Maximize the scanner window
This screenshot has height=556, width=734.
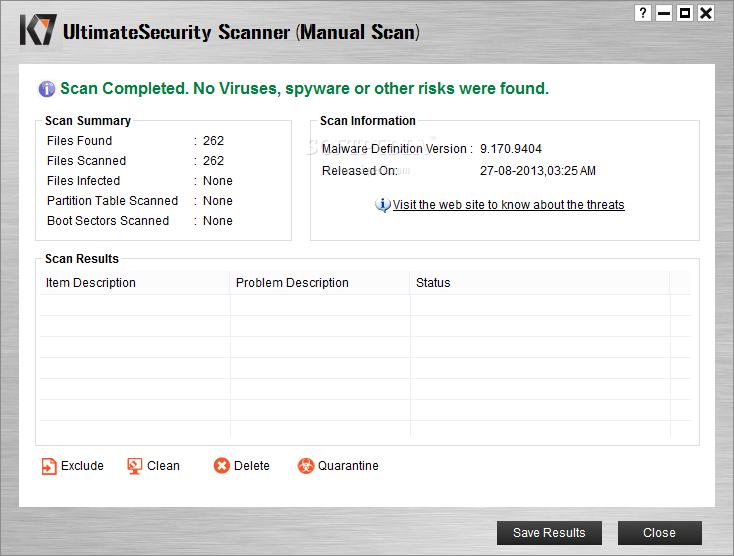coord(685,13)
